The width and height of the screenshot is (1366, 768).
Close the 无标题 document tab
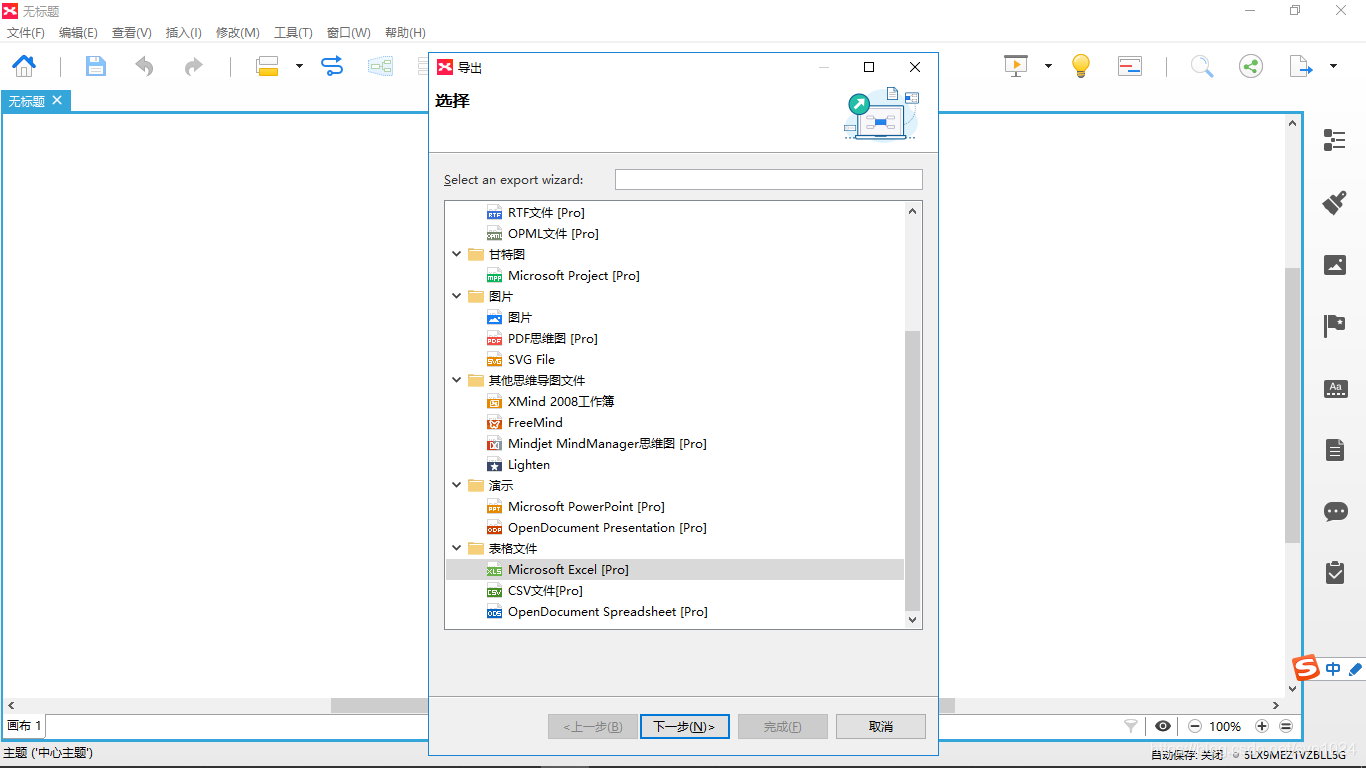57,100
